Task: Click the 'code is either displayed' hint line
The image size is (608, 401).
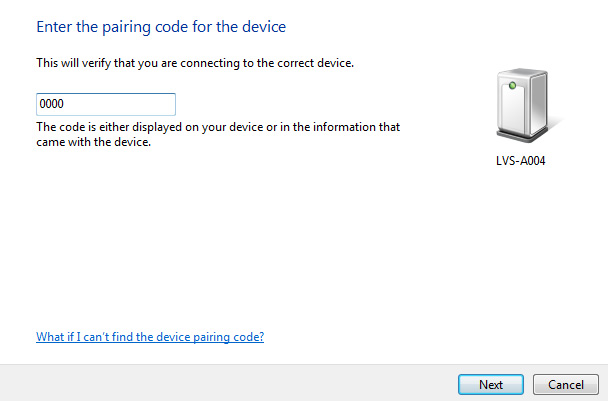Action: pyautogui.click(x=218, y=127)
